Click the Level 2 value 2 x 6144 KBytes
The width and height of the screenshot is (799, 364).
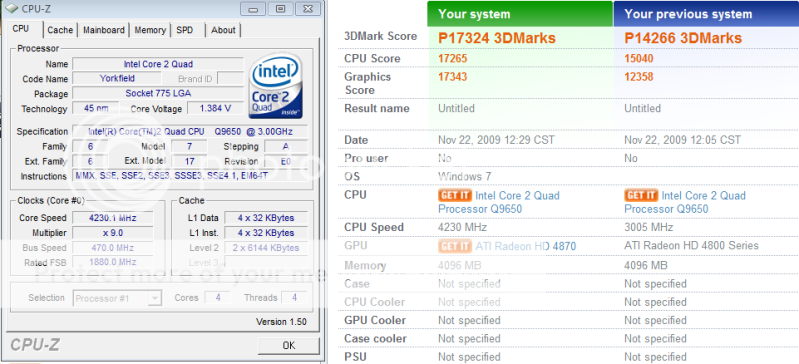266,248
